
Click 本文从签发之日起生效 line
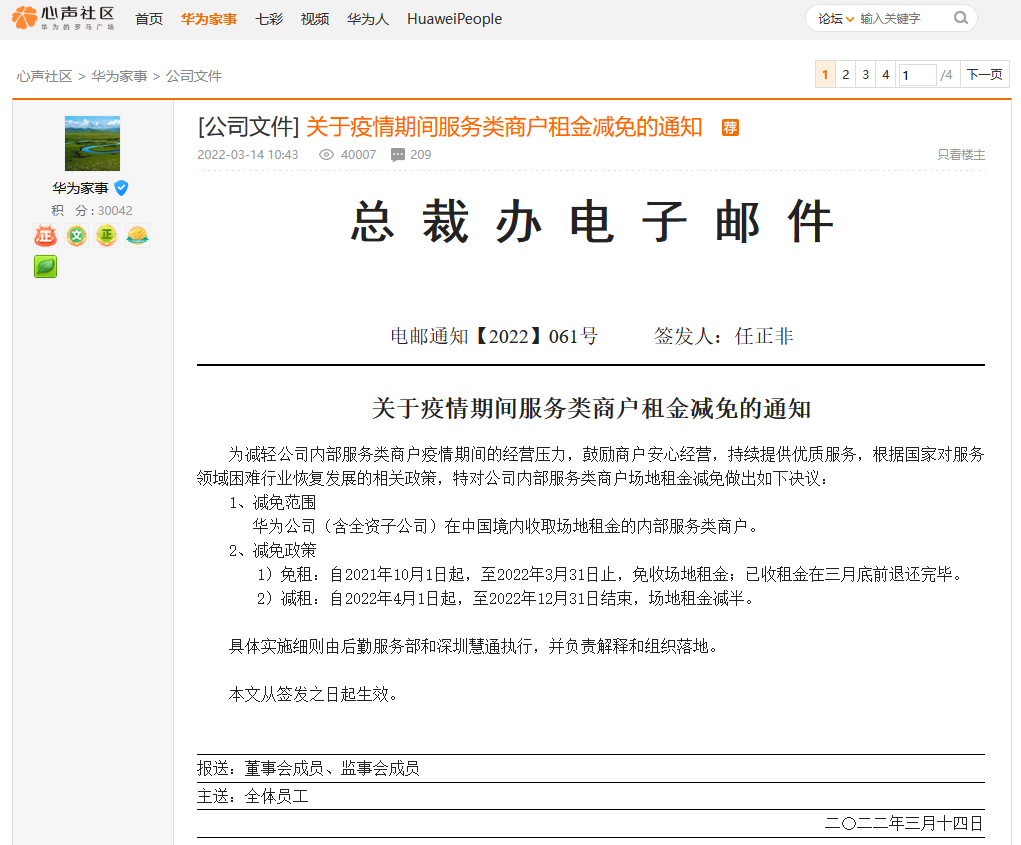click(313, 695)
